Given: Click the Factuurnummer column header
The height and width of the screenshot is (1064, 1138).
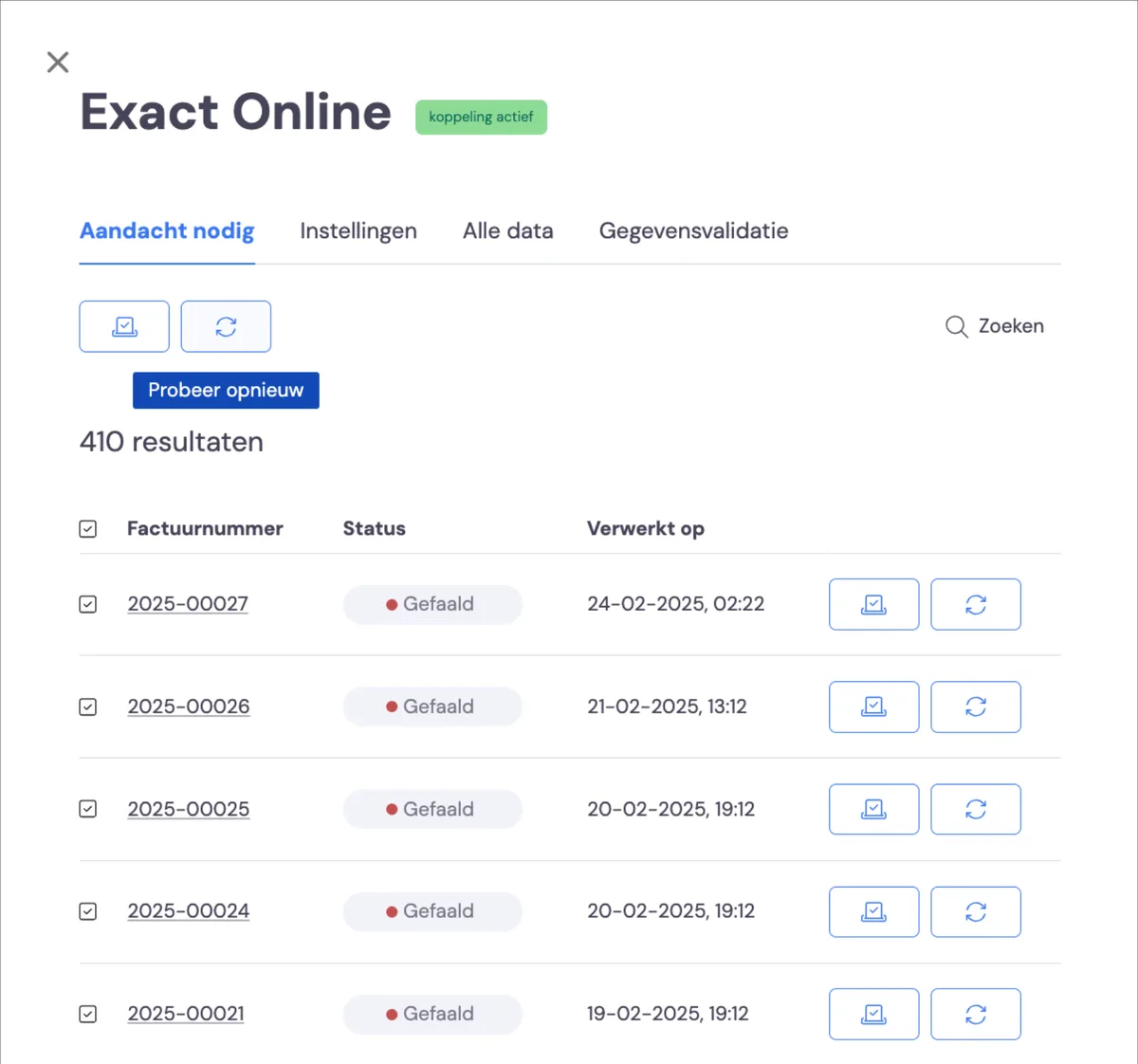Looking at the screenshot, I should coord(205,529).
